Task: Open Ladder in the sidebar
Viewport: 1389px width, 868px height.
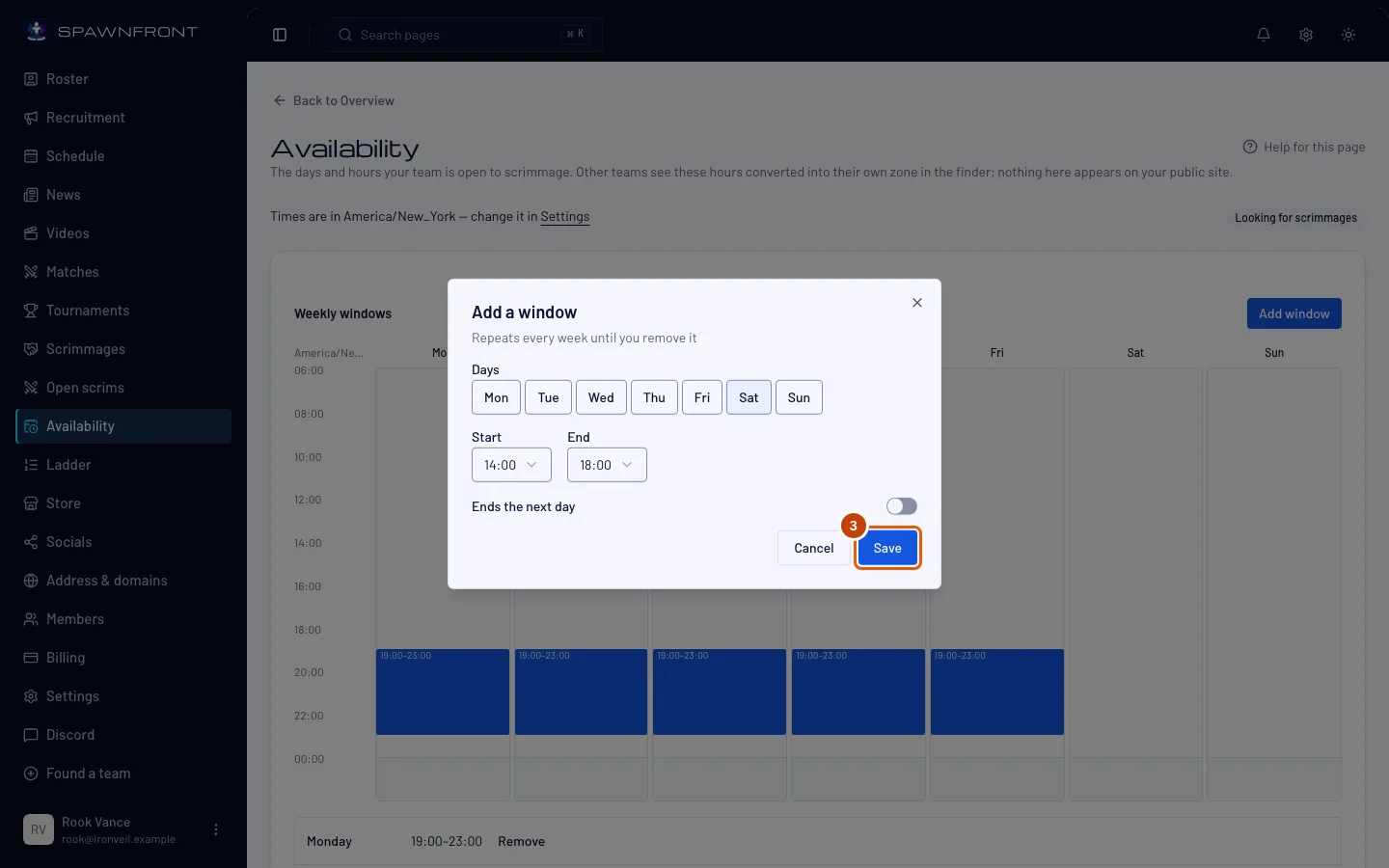Action: tap(123, 465)
